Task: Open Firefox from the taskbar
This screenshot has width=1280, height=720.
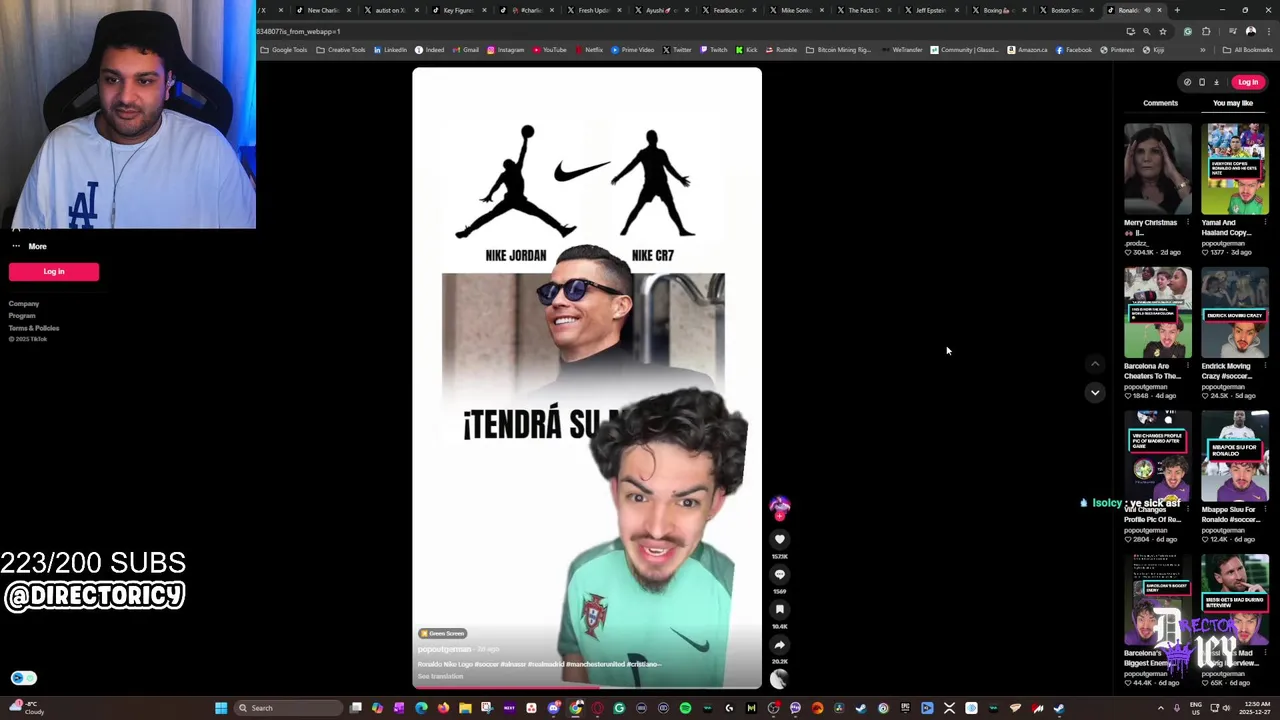Action: 443,708
